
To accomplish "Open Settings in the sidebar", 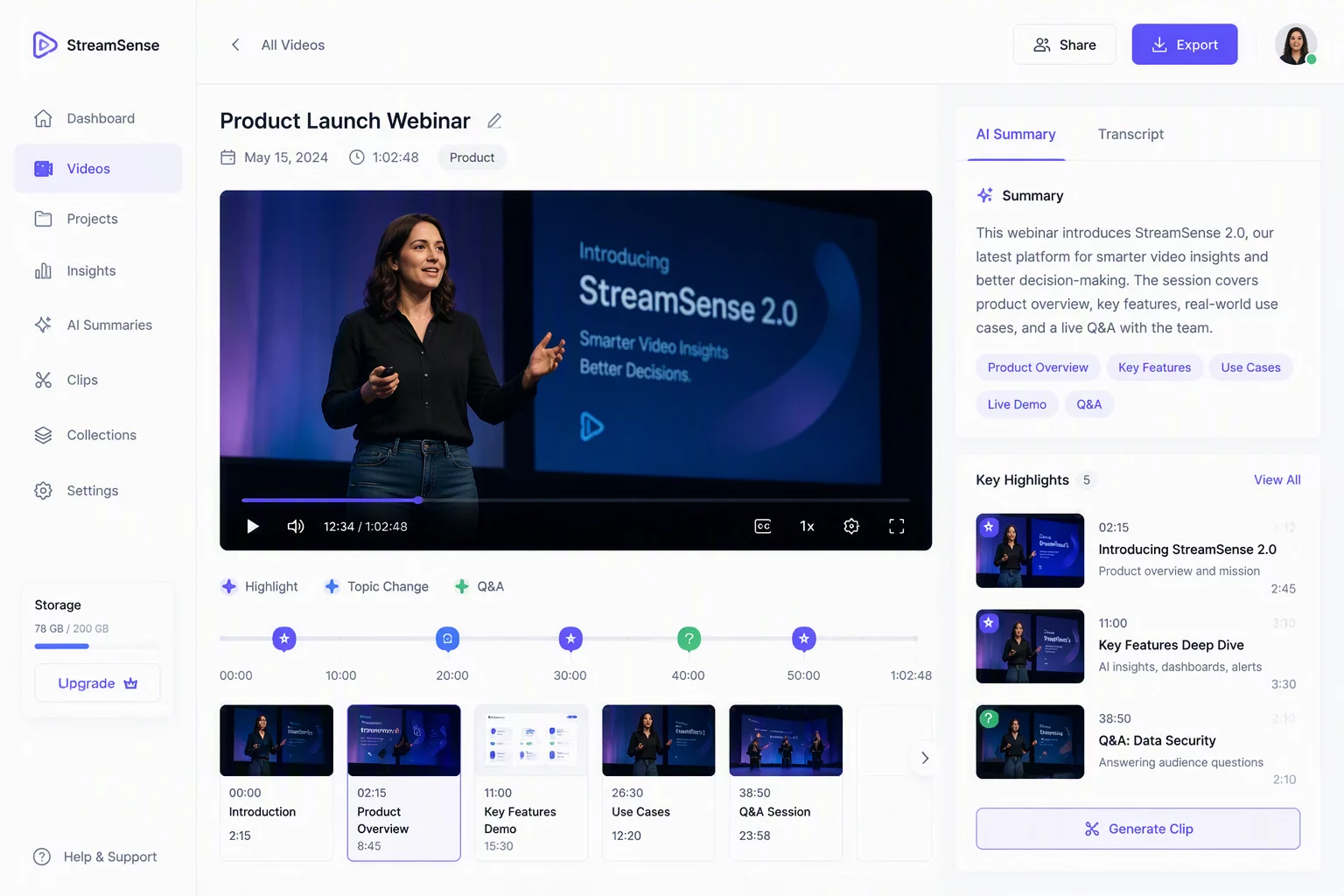I will (x=98, y=490).
